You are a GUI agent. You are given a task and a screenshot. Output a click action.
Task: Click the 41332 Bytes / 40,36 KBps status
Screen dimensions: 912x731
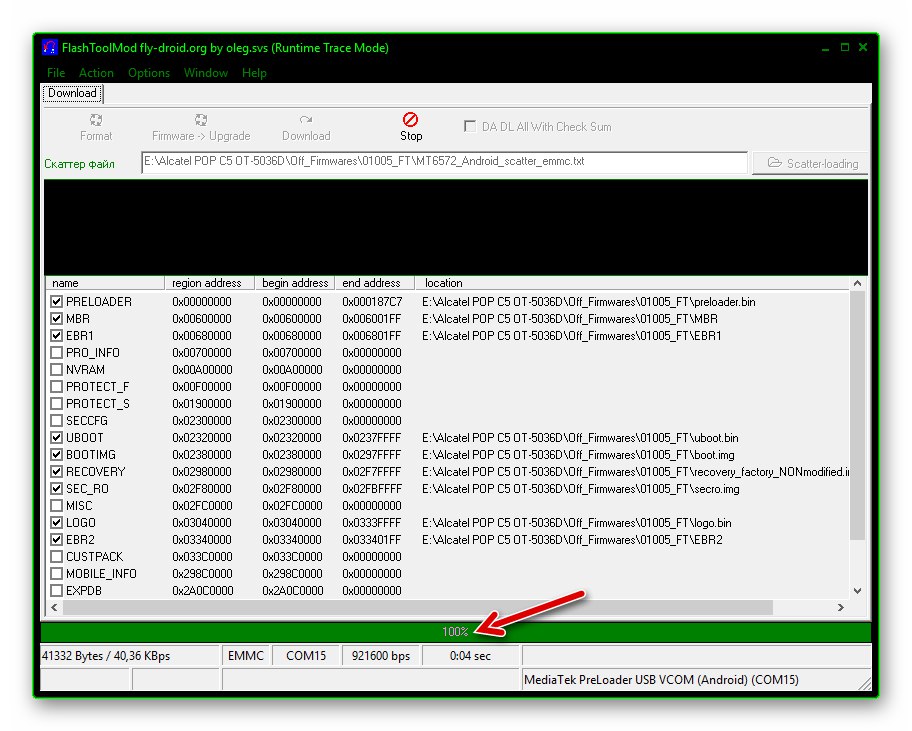(106, 656)
